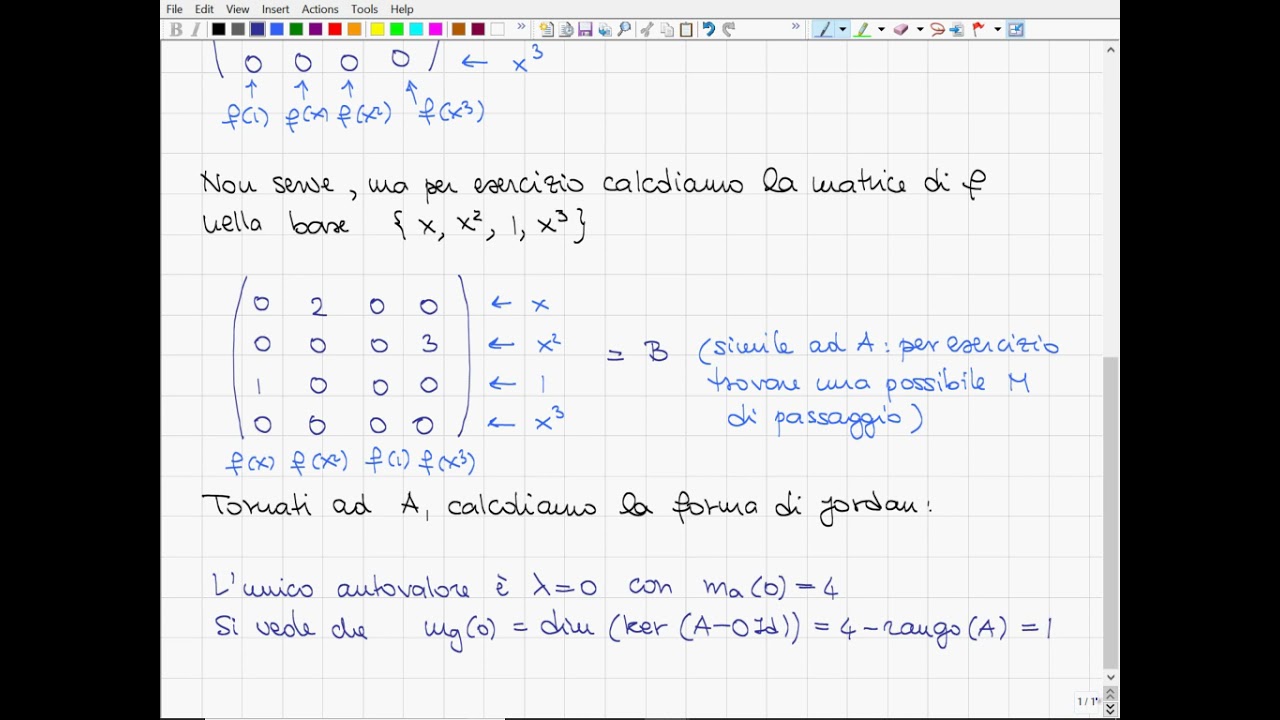Viewport: 1280px width, 720px height.
Task: Select the dark blue ink color
Action: click(x=257, y=29)
